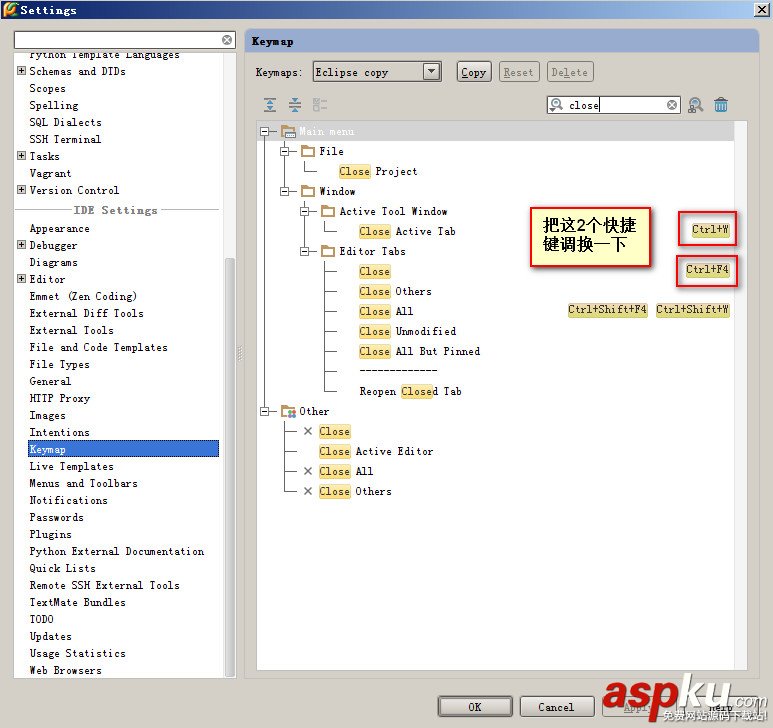Focus the keymap action search field
773x728 pixels.
tap(615, 105)
